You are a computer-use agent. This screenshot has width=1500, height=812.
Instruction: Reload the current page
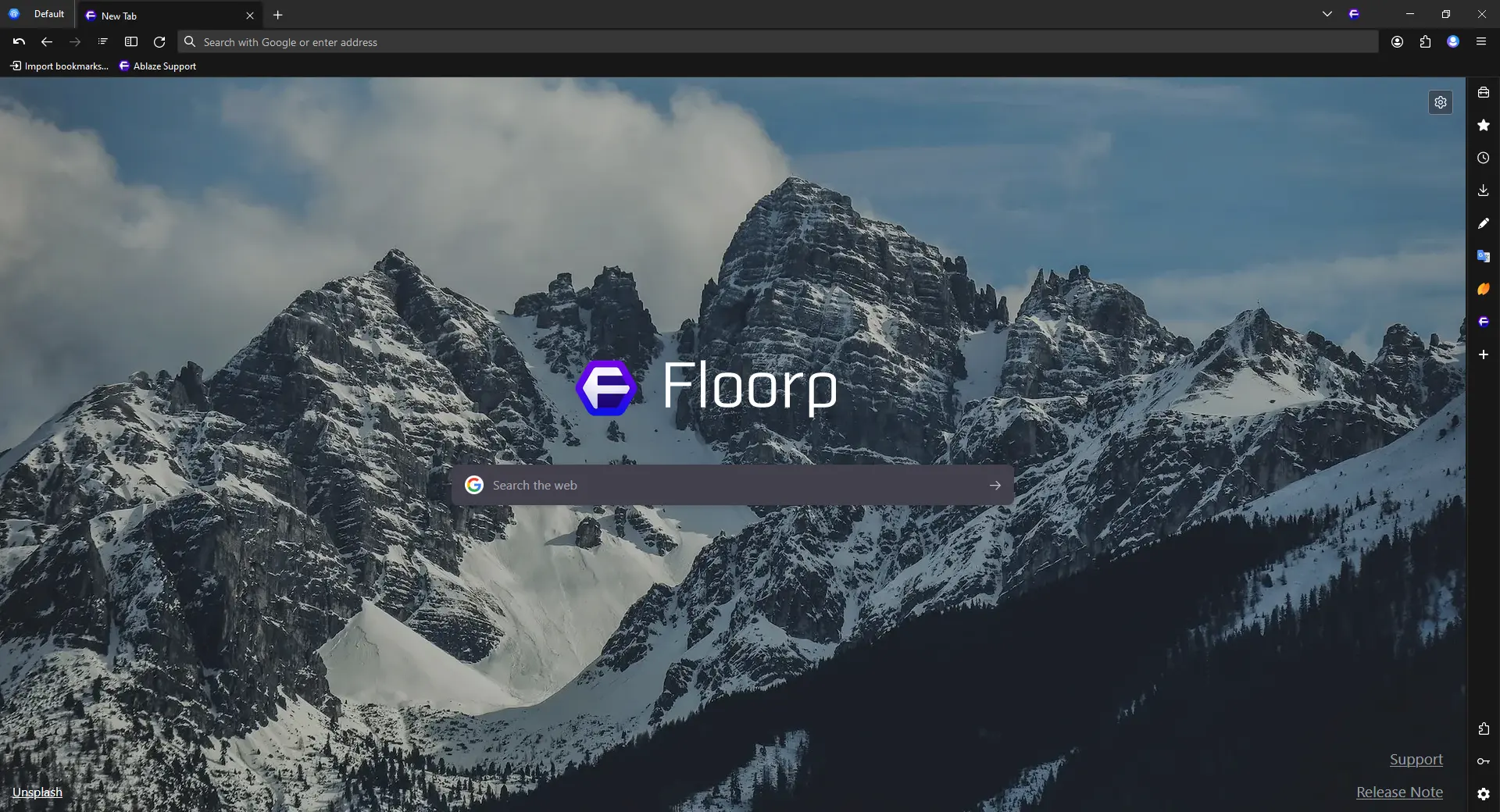point(159,42)
